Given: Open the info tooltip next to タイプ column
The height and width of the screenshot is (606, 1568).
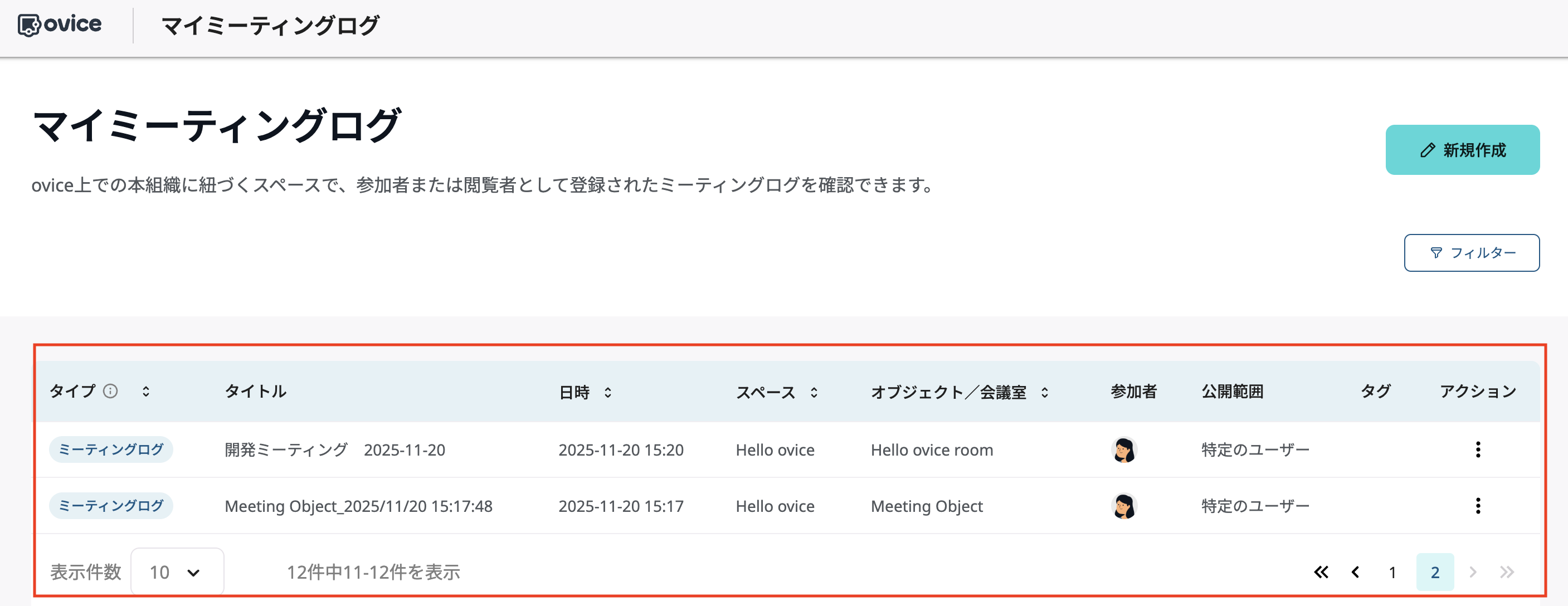Looking at the screenshot, I should [111, 391].
